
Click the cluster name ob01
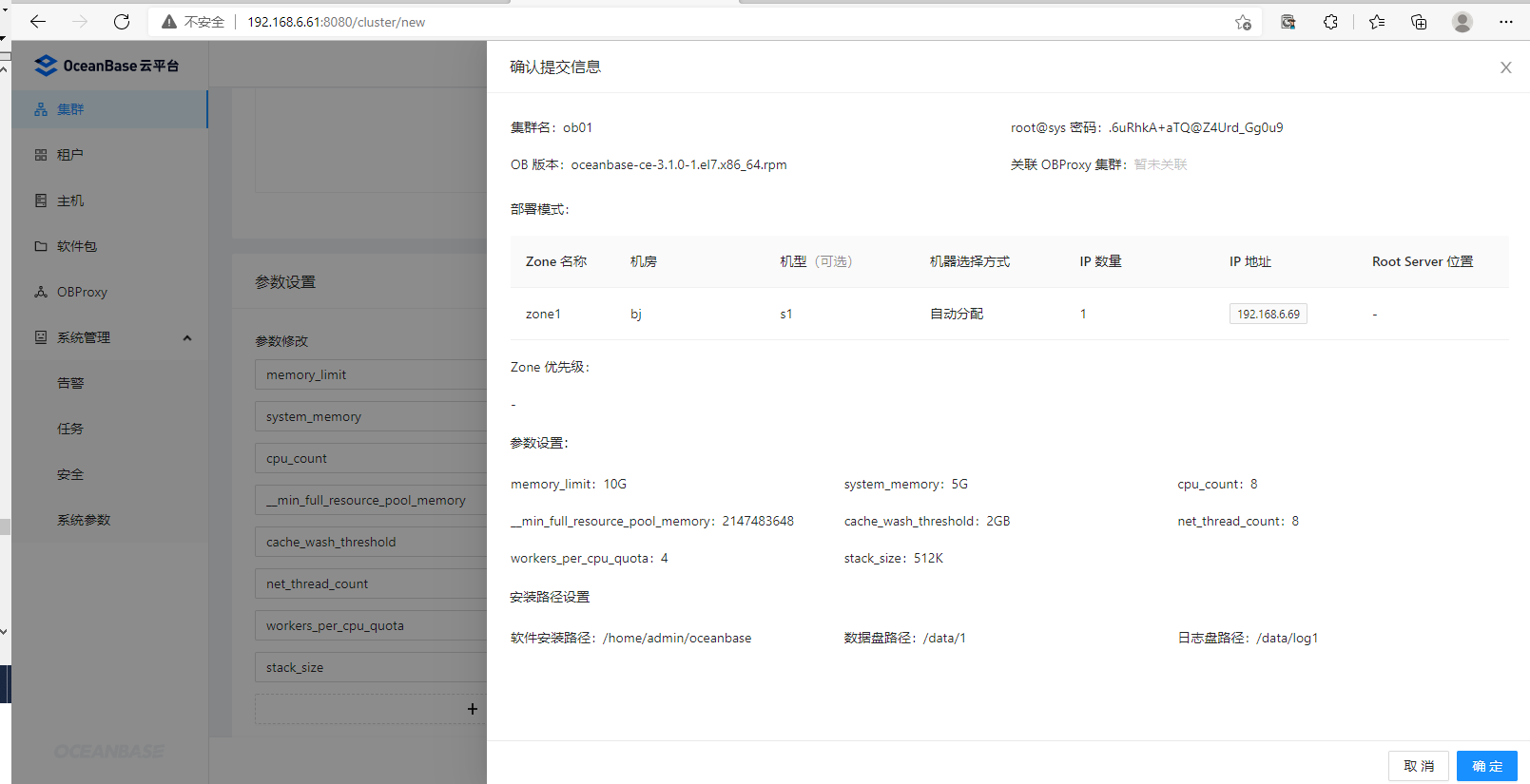pos(577,127)
